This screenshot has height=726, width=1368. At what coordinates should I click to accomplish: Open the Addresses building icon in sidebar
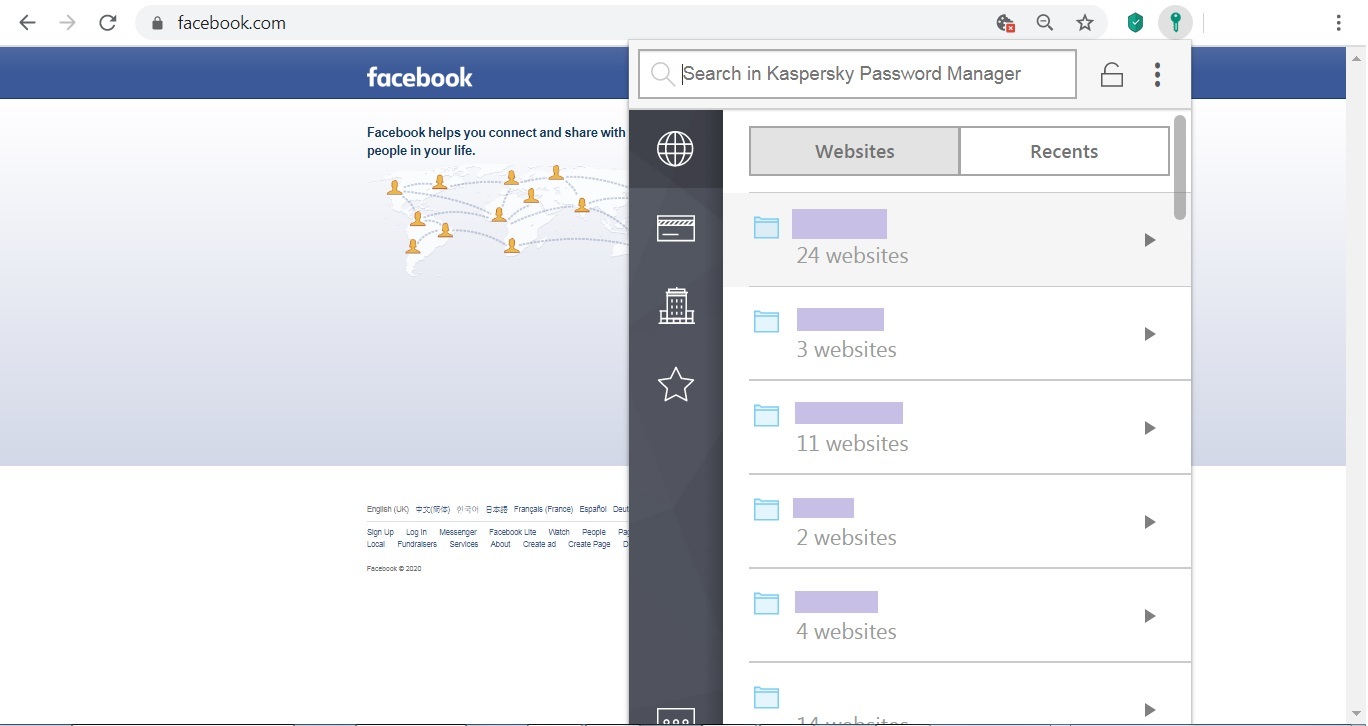tap(676, 305)
